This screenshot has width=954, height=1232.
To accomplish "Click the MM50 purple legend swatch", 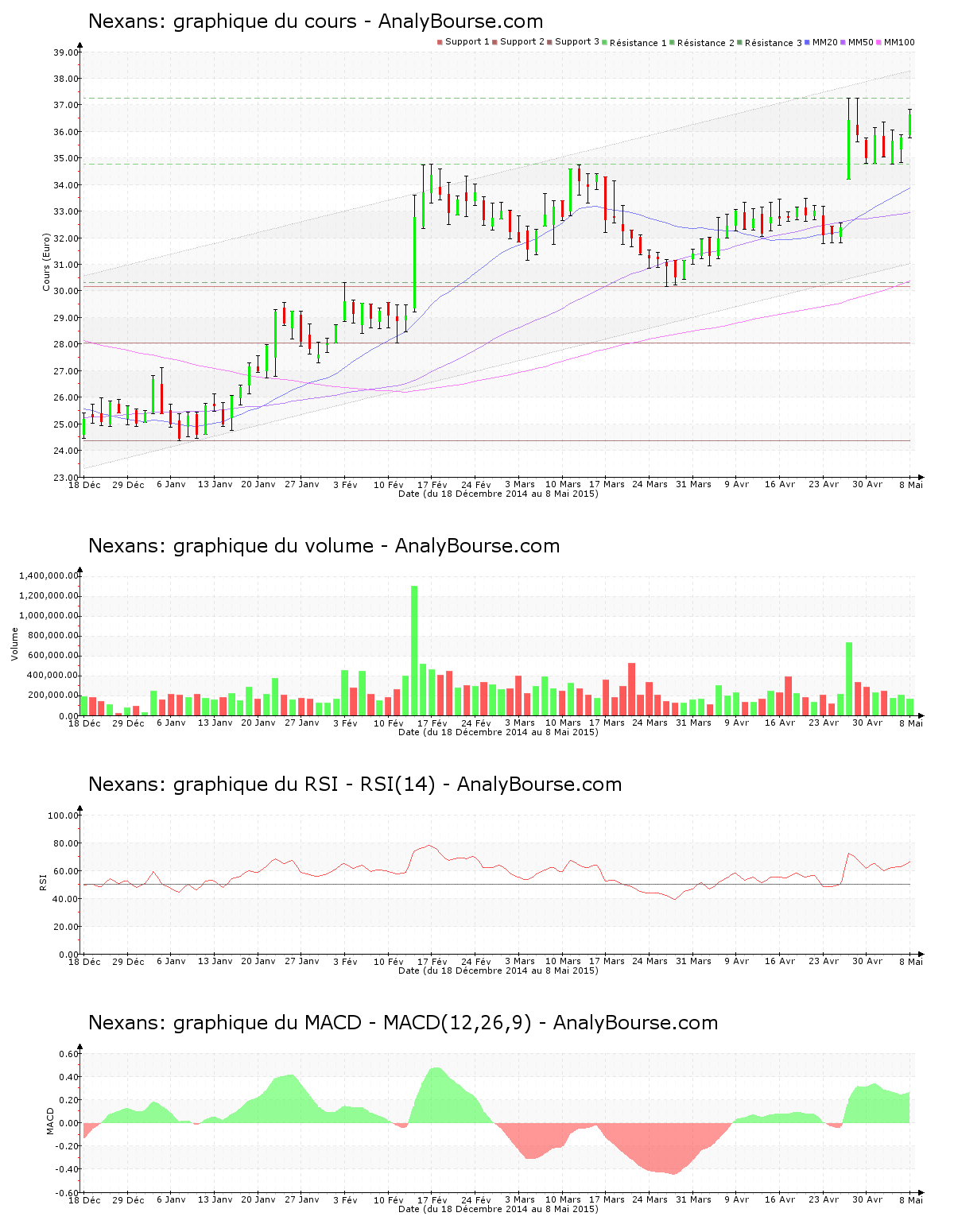I will click(x=844, y=42).
